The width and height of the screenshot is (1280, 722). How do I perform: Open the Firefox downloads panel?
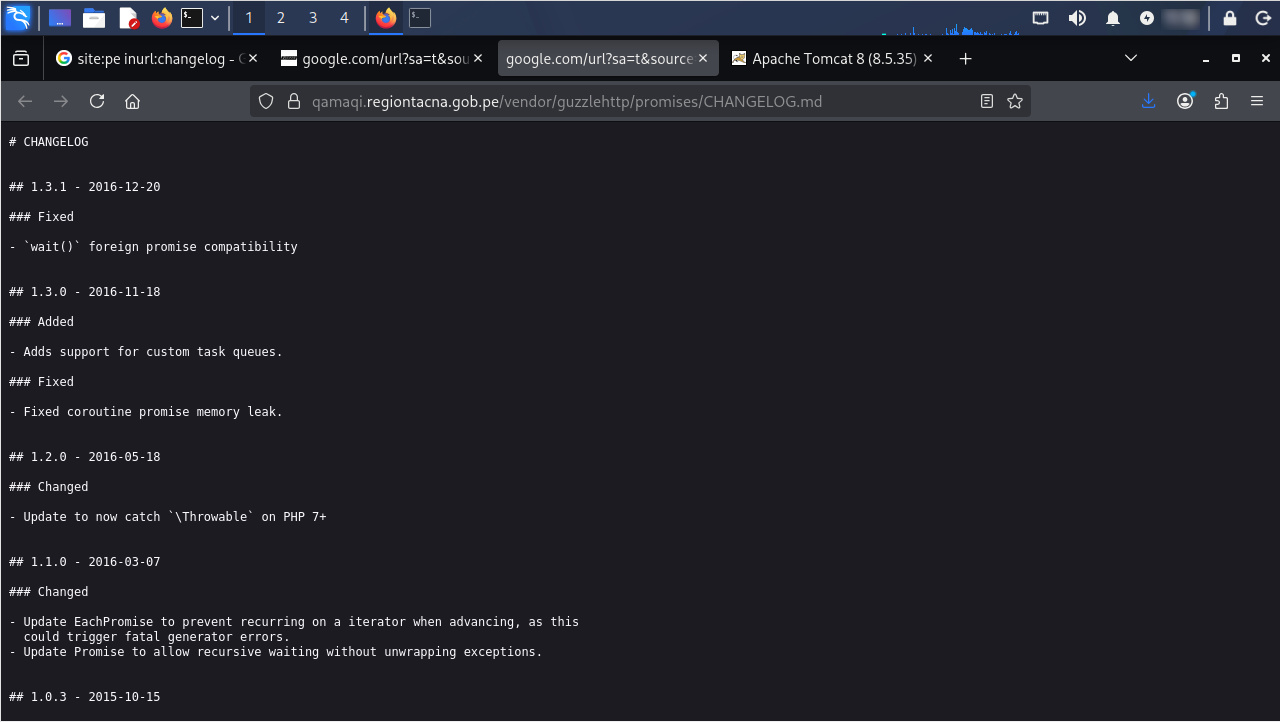(1149, 101)
